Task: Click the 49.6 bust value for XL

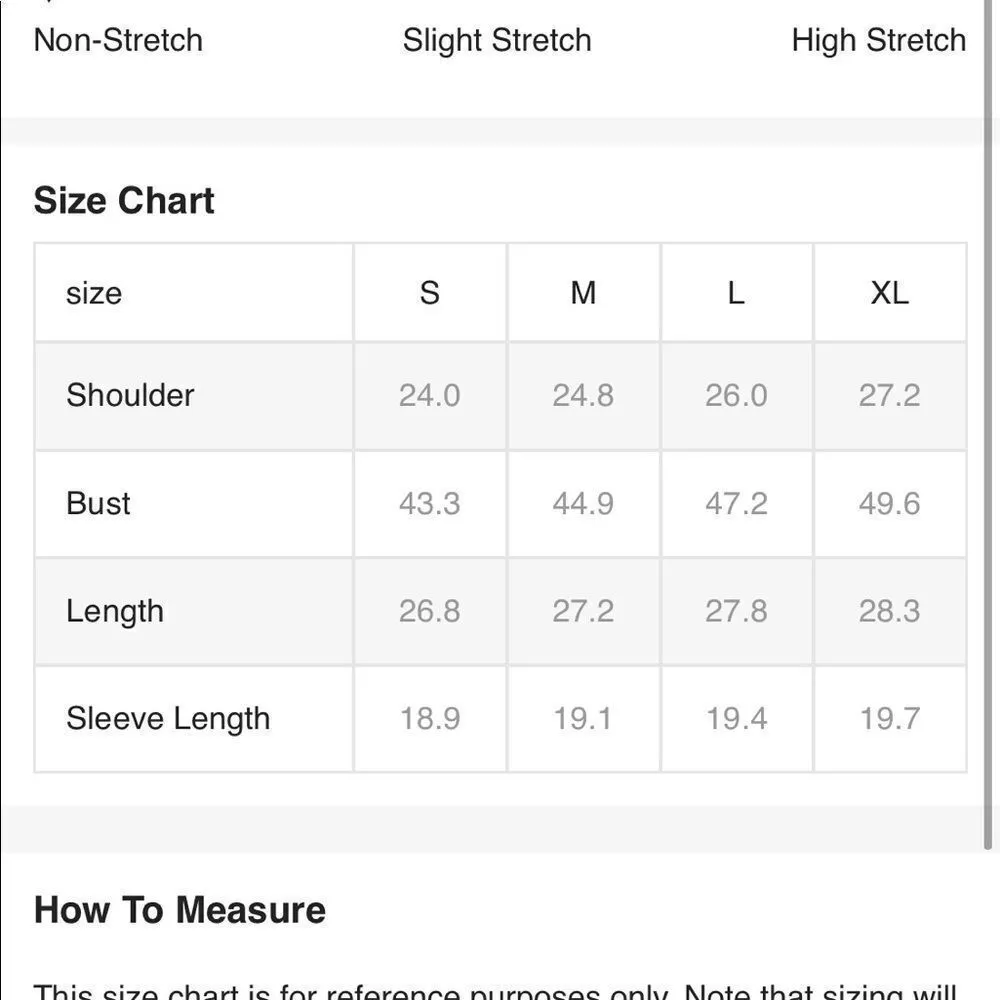Action: click(x=889, y=503)
